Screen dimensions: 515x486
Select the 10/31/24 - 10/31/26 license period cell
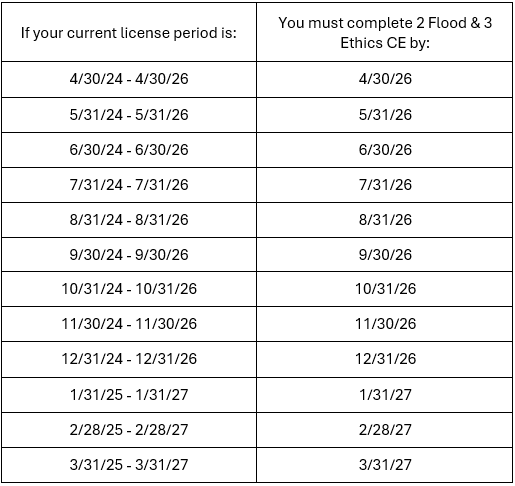(129, 289)
